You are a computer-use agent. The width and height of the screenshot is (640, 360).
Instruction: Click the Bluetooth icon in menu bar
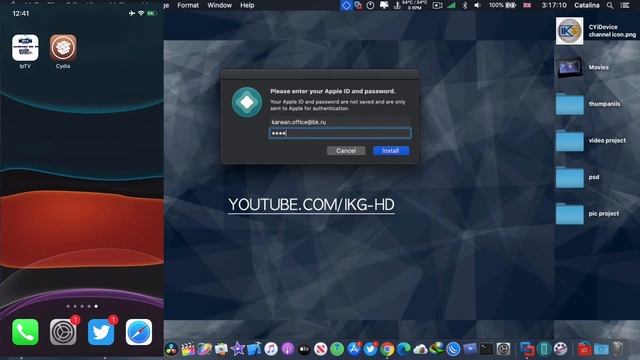point(464,5)
